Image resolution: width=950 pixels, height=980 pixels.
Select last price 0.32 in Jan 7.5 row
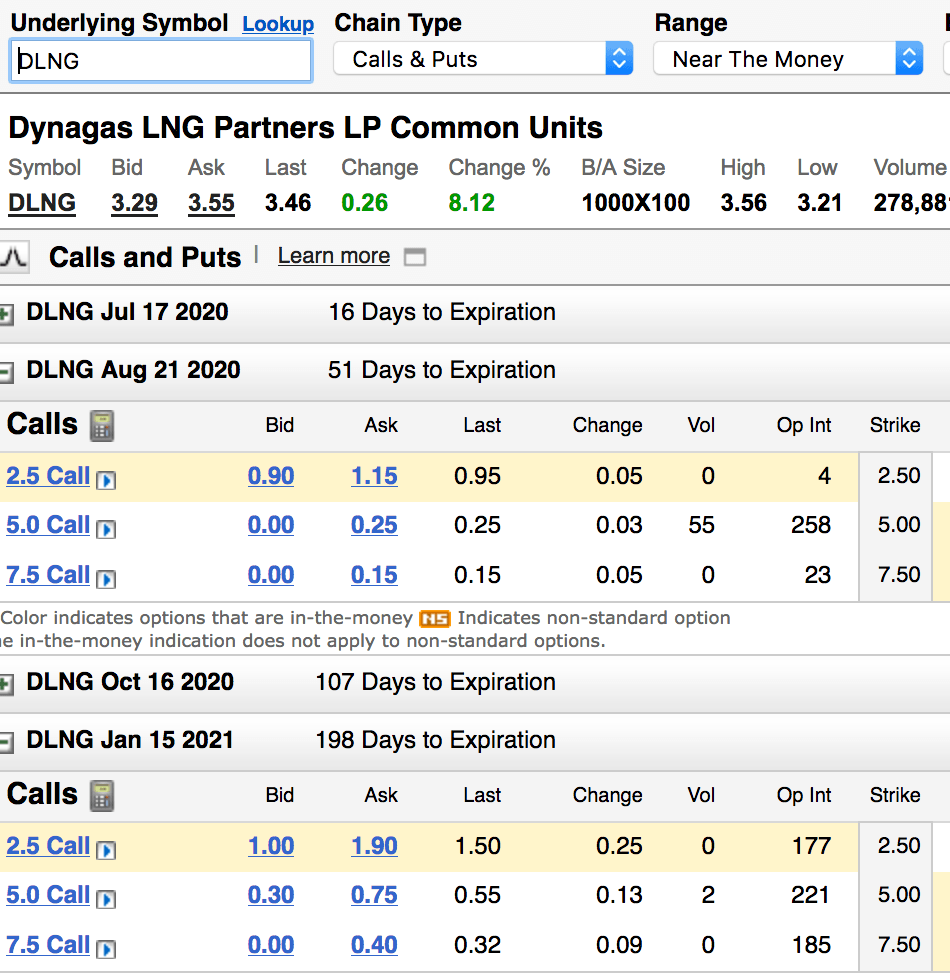pyautogui.click(x=478, y=945)
